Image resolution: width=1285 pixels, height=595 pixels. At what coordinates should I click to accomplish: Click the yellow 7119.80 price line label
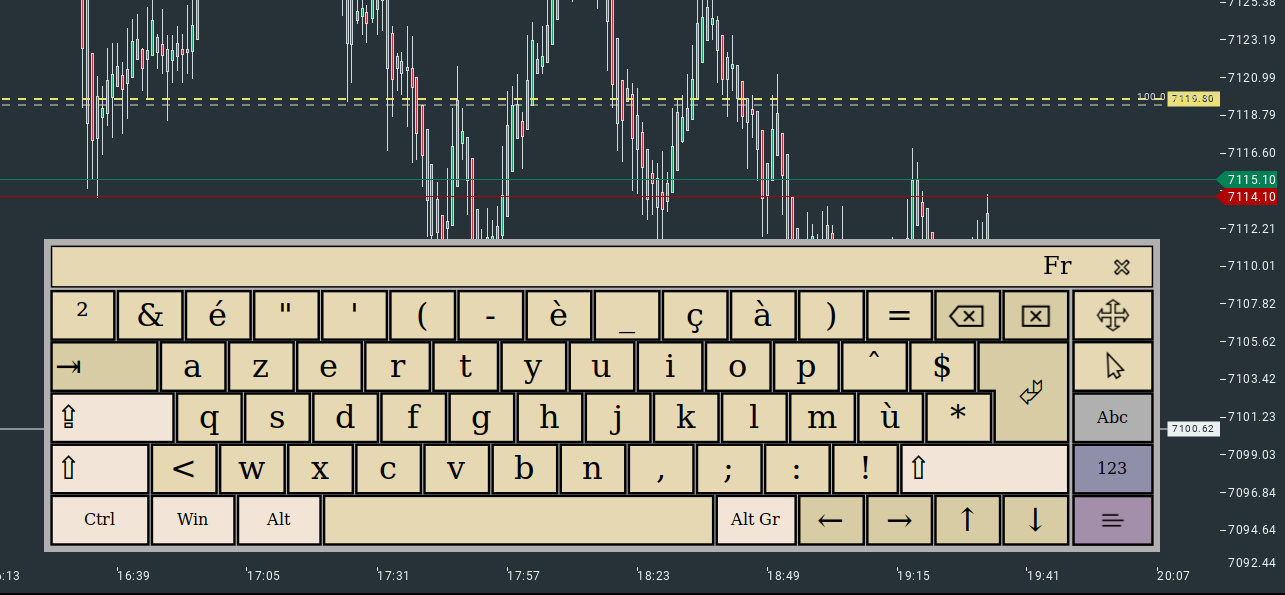1193,99
